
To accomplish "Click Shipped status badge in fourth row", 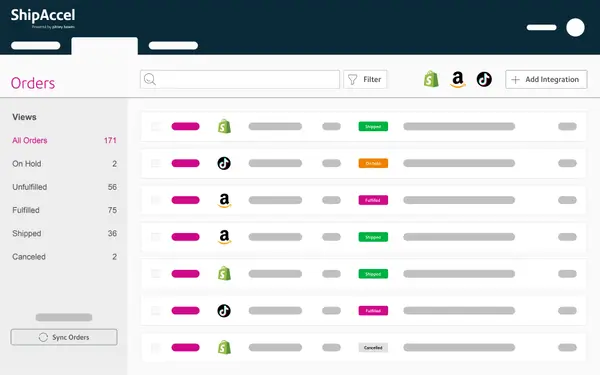I will click(x=373, y=237).
